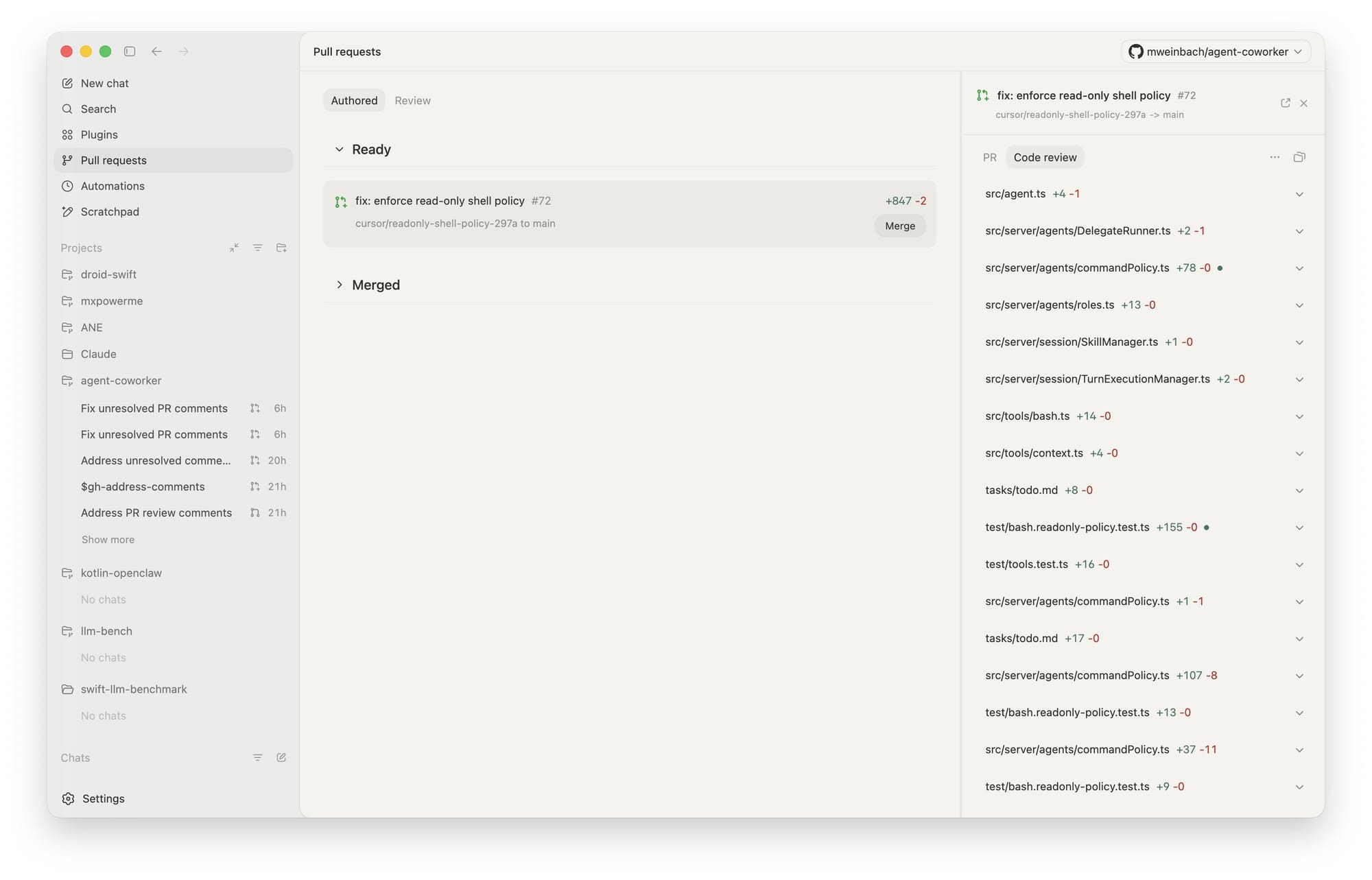Screen dimensions: 1372x880
Task: Expand the Merged section
Action: click(x=339, y=285)
